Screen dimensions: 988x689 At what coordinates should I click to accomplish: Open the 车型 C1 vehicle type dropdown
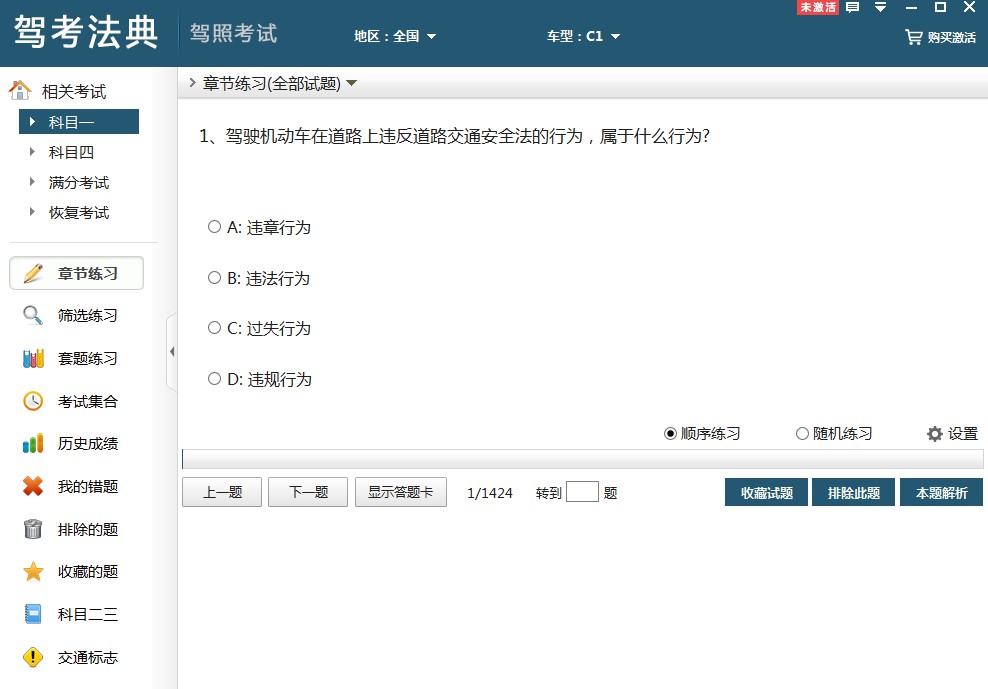(584, 36)
